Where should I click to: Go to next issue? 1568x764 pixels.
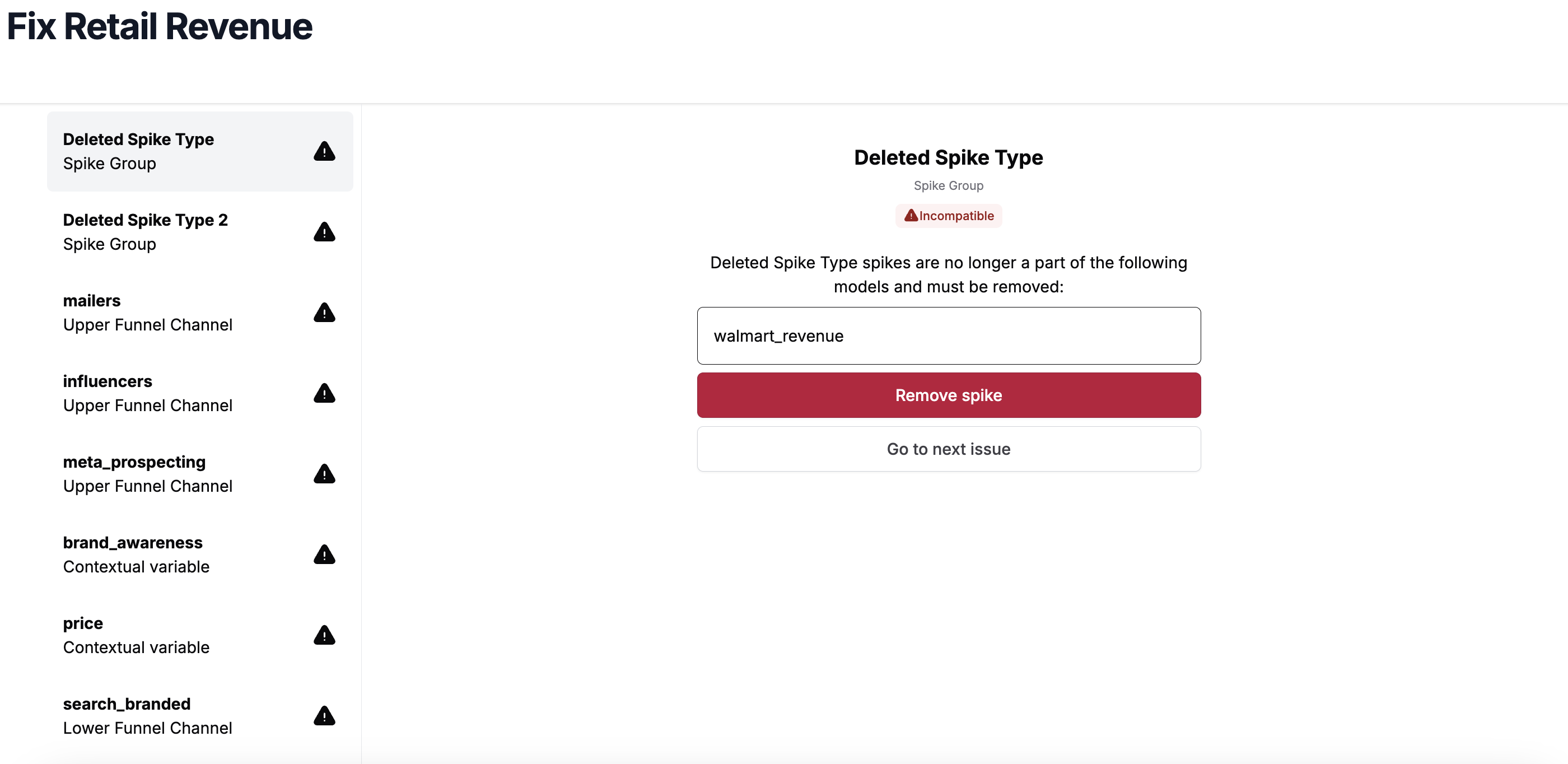click(948, 449)
